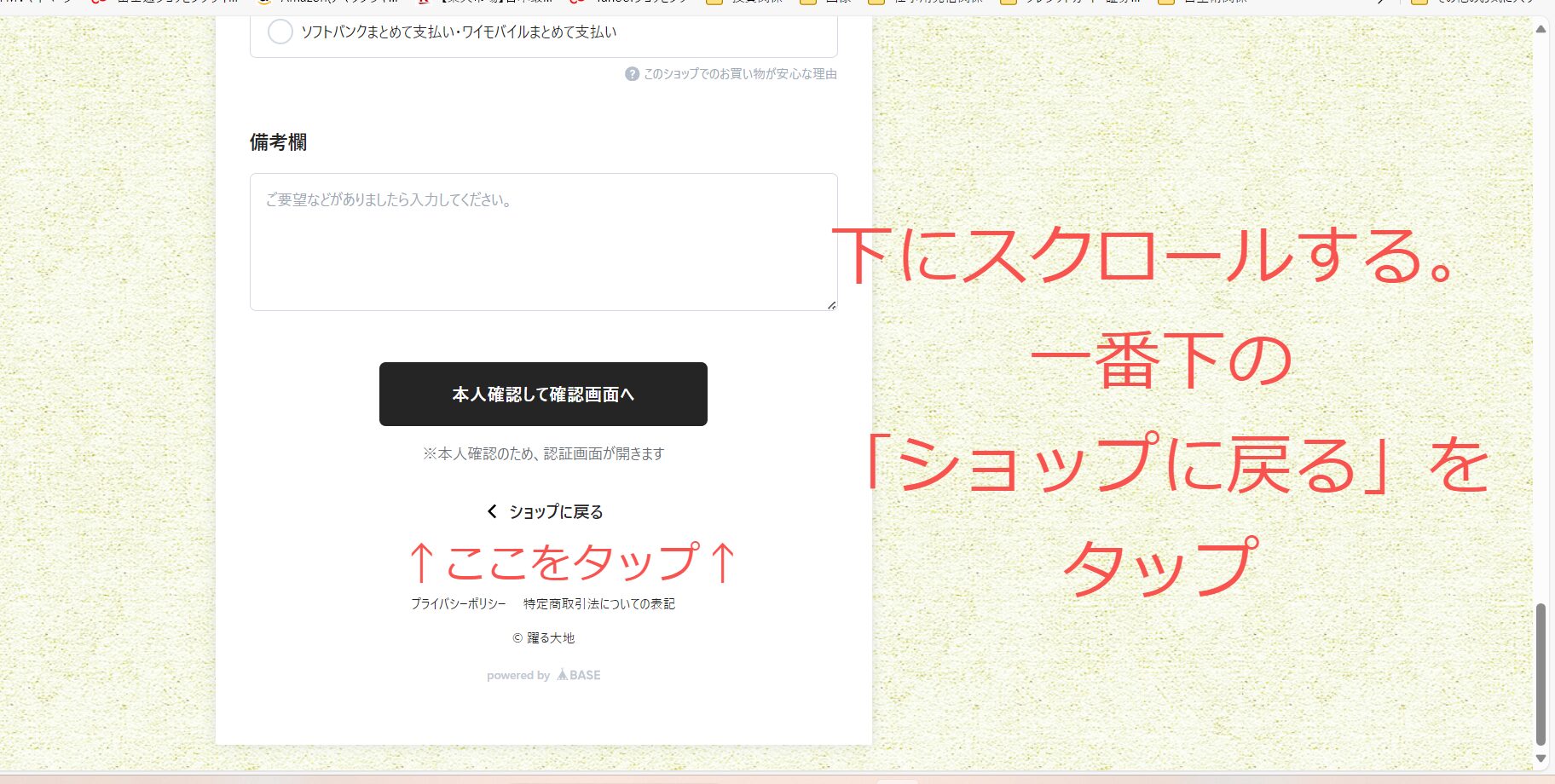
Task: Open the プライバシーポリシー link
Action: pyautogui.click(x=459, y=603)
